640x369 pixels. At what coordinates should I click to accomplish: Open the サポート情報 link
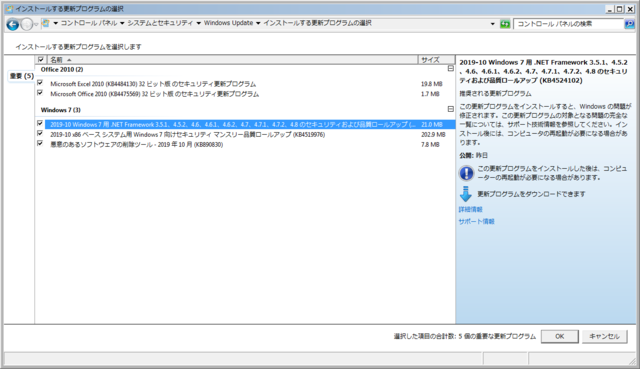(476, 222)
